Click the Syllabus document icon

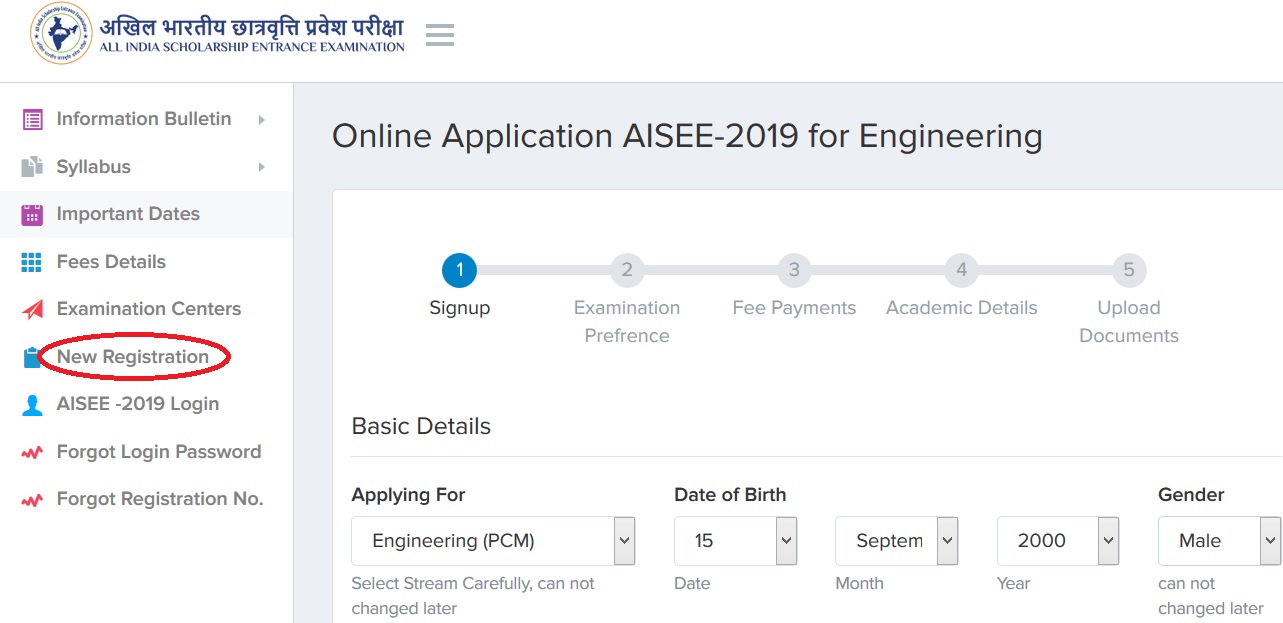tap(32, 167)
